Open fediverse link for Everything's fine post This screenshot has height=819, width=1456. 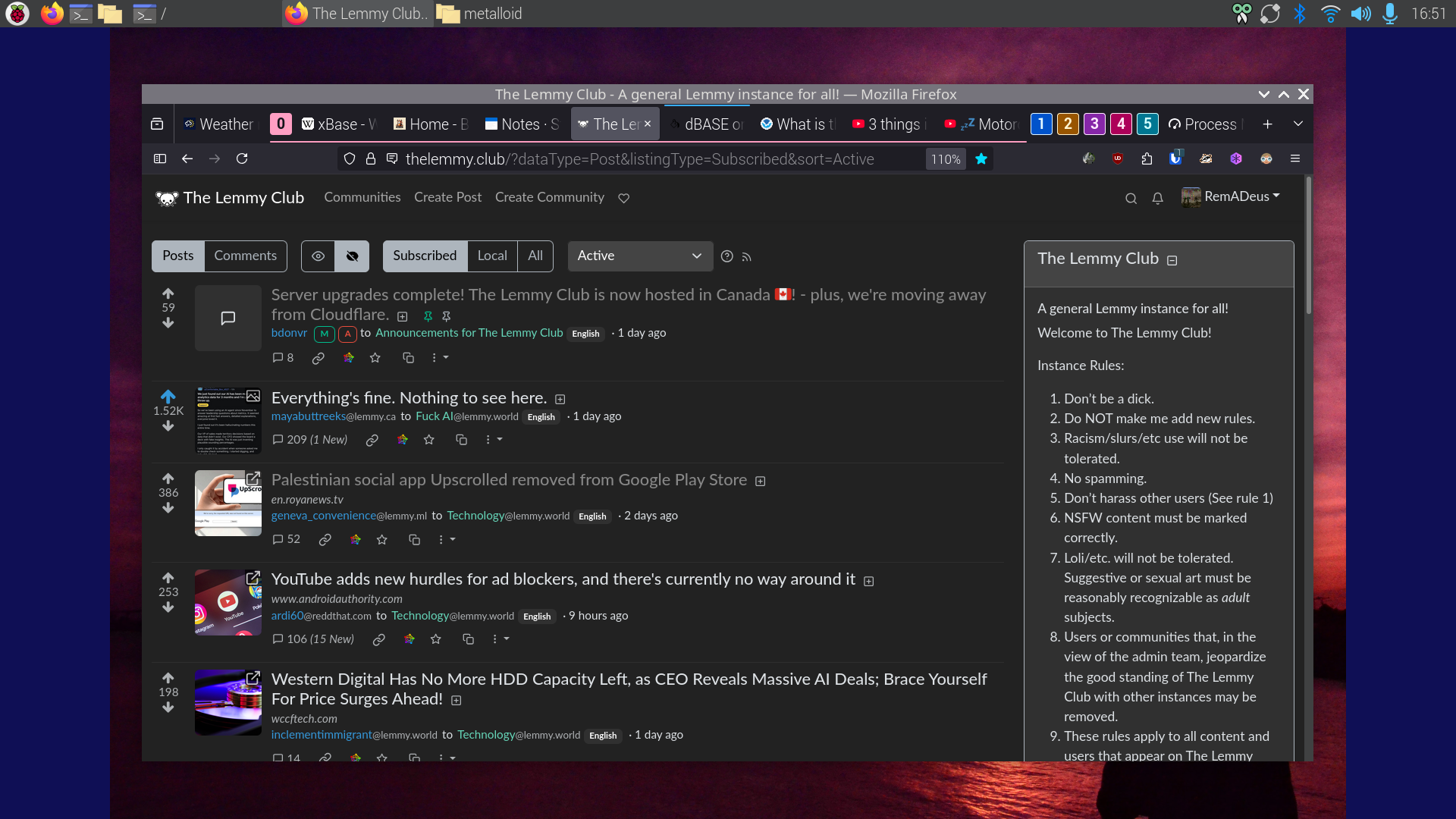403,440
